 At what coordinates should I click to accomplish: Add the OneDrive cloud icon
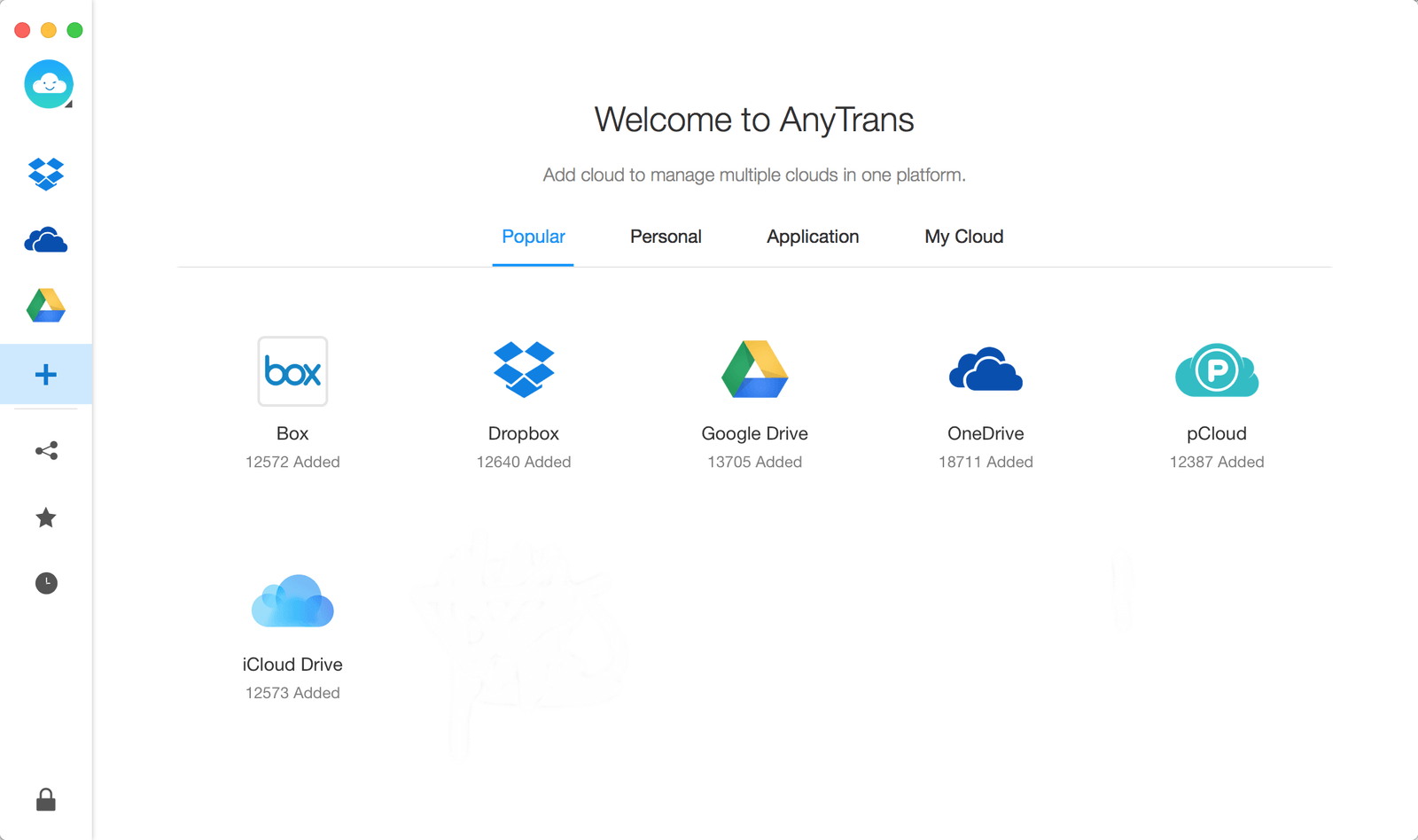pos(986,369)
